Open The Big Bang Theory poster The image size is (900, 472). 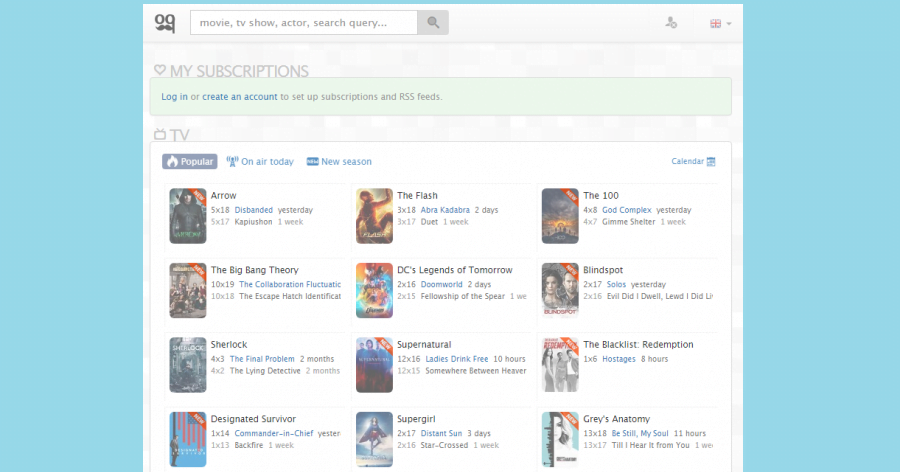pos(188,291)
